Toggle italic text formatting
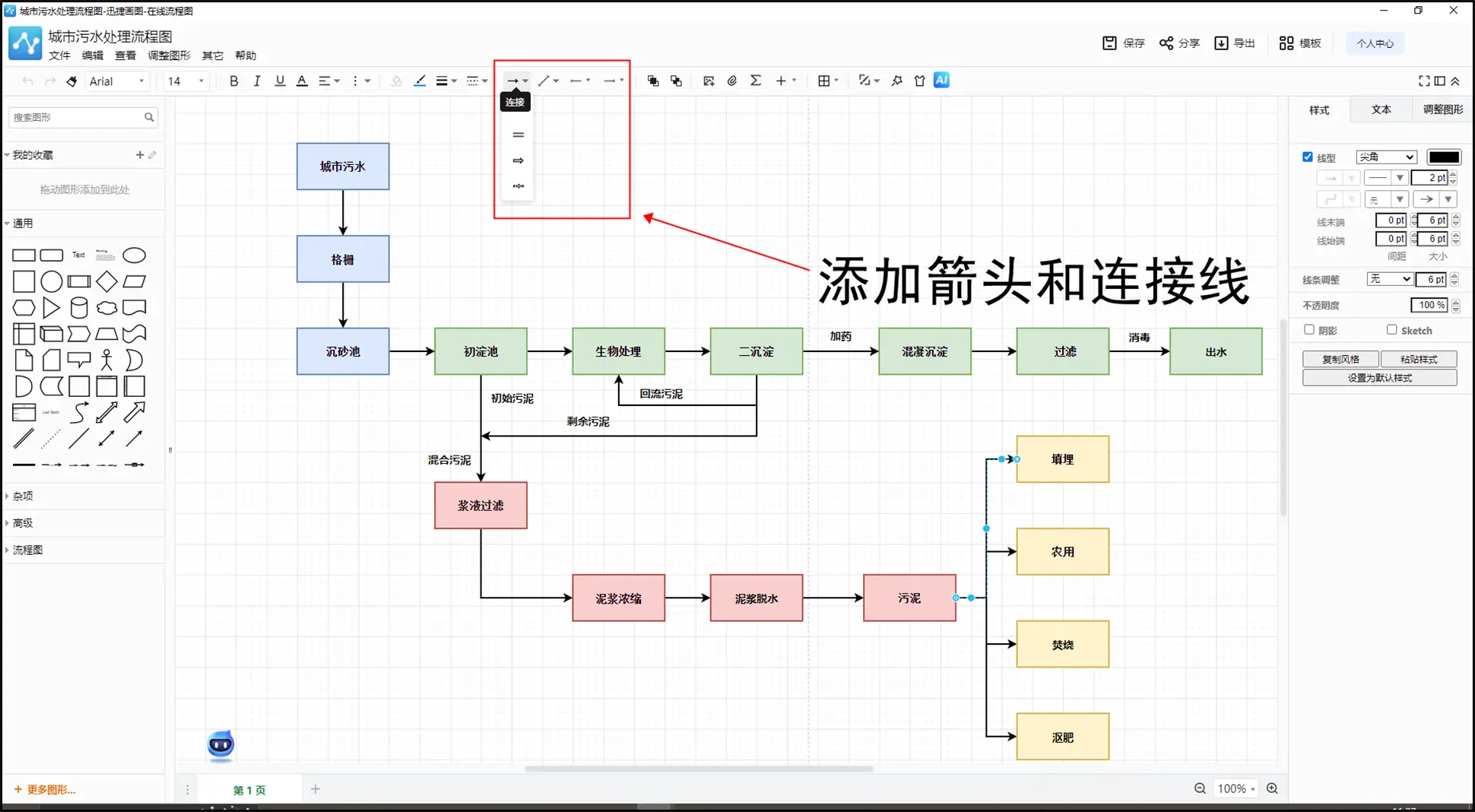 pyautogui.click(x=257, y=81)
